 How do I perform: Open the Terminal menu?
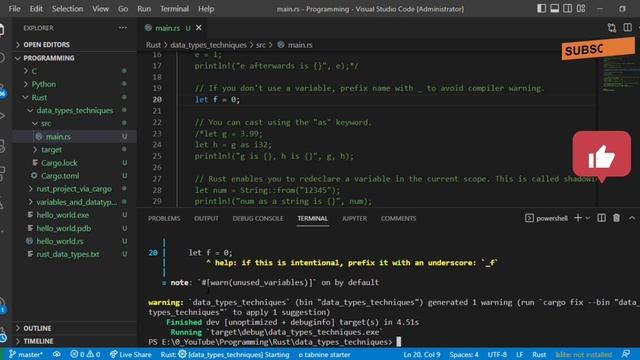(x=174, y=9)
